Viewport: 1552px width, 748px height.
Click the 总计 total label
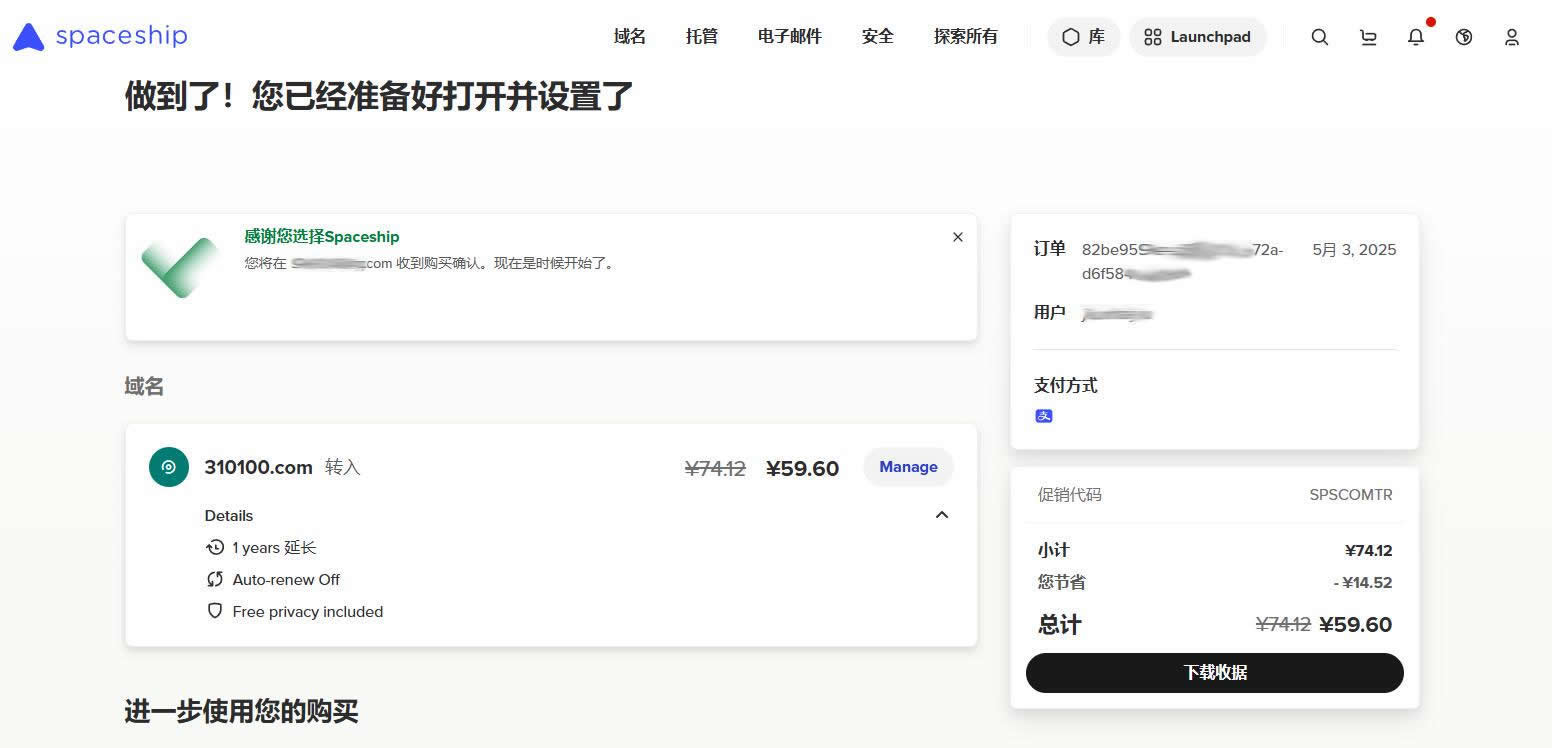[1060, 625]
